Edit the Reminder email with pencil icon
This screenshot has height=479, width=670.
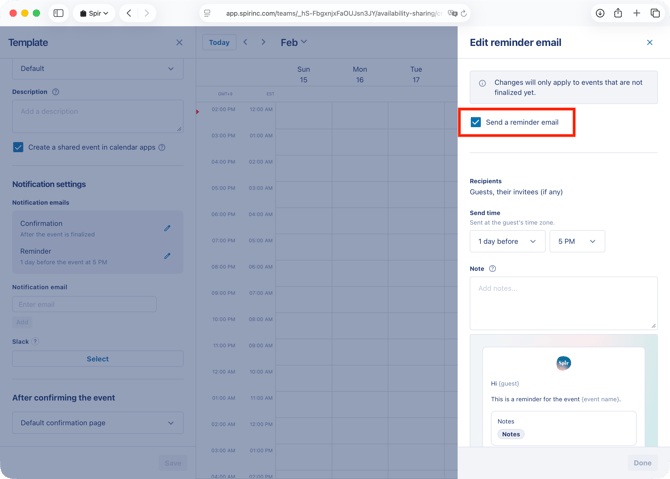(x=167, y=256)
